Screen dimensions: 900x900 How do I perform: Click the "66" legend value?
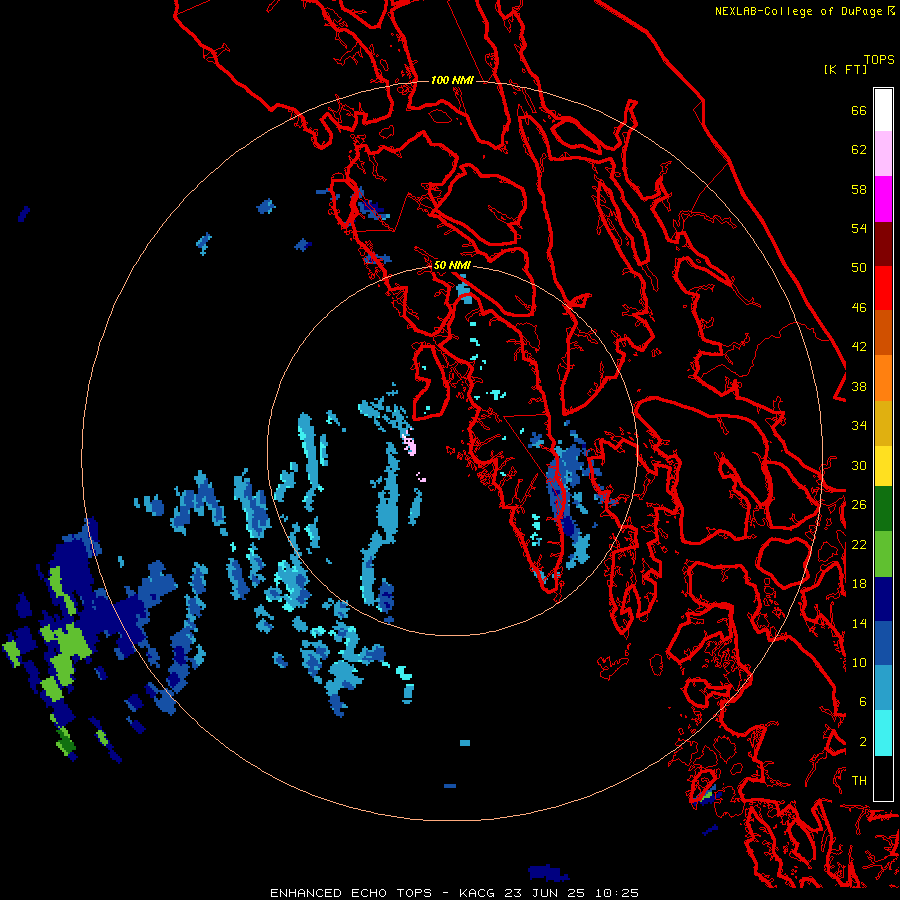coord(859,110)
